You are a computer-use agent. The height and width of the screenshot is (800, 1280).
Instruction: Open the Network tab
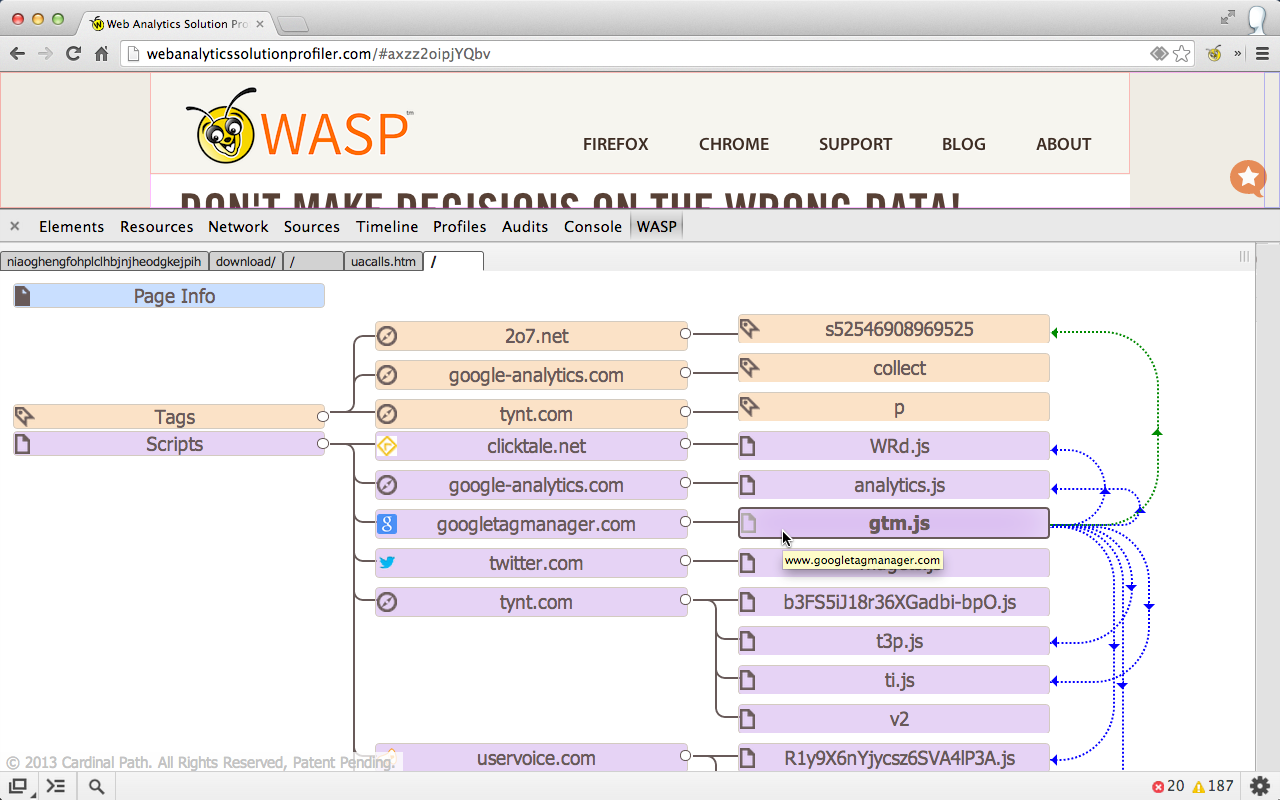coord(238,226)
